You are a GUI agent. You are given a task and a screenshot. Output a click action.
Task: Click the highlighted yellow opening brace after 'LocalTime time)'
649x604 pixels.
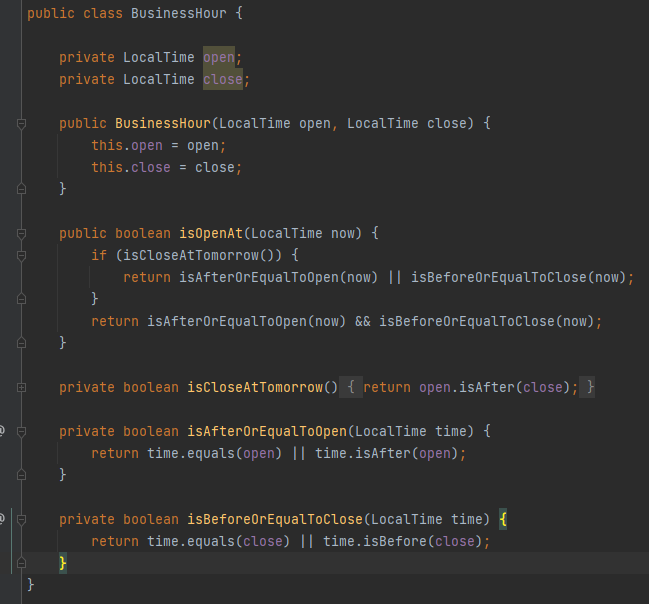(x=503, y=519)
